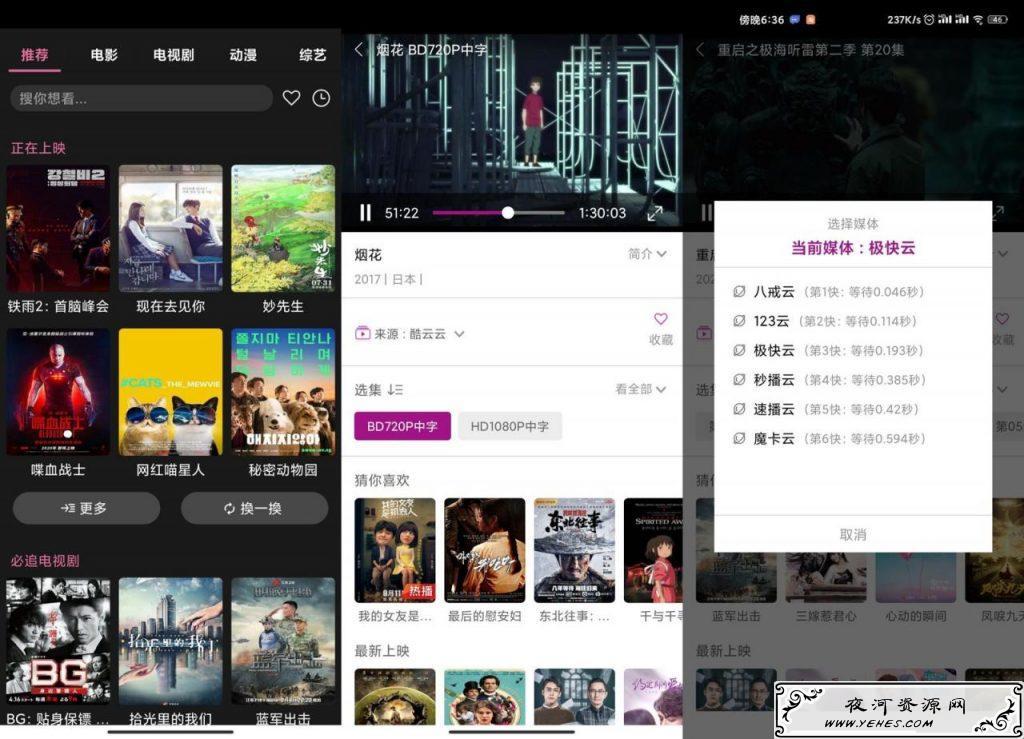Switch to the 电影 tab
This screenshot has height=739, width=1024.
pyautogui.click(x=104, y=55)
